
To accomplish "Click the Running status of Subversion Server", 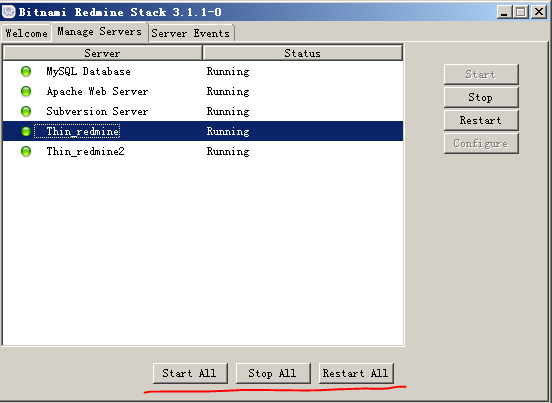I will tap(228, 112).
